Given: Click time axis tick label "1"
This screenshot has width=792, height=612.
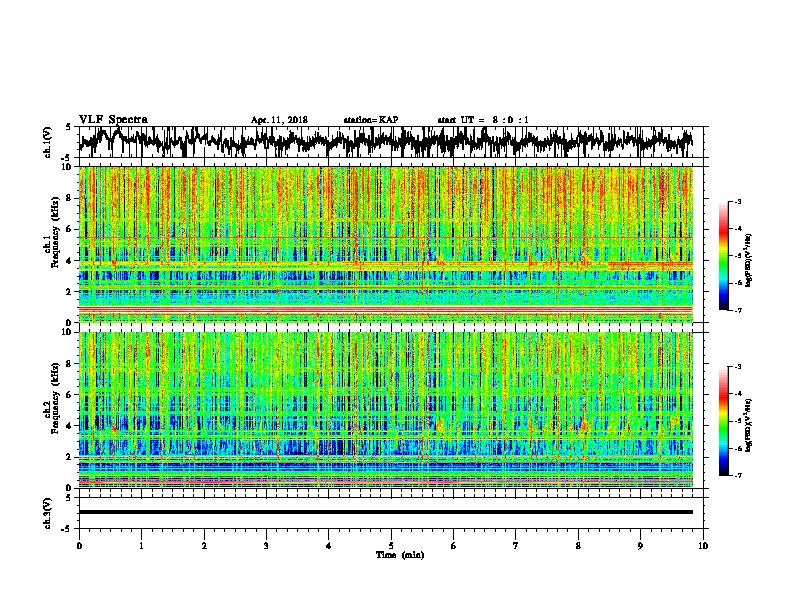Looking at the screenshot, I should pyautogui.click(x=141, y=546).
